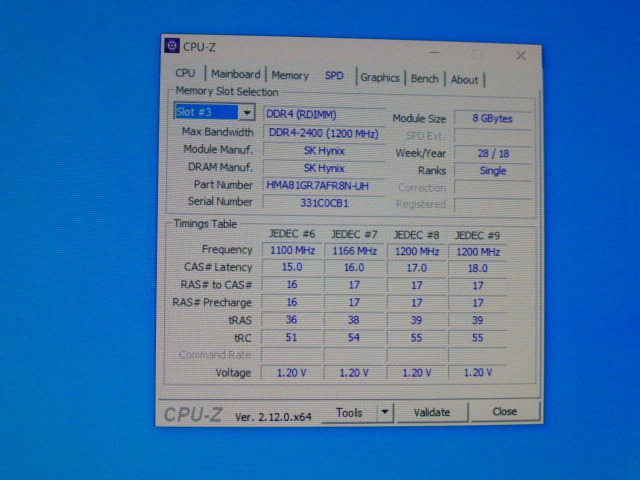Click the Timings Table group label
Image resolution: width=640 pixels, height=480 pixels.
pos(205,224)
